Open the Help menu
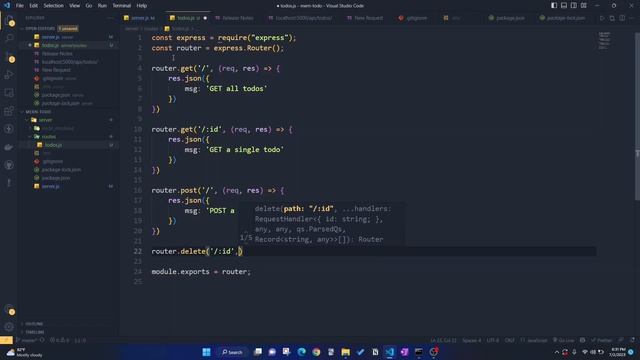640x360 pixels. pyautogui.click(x=142, y=6)
